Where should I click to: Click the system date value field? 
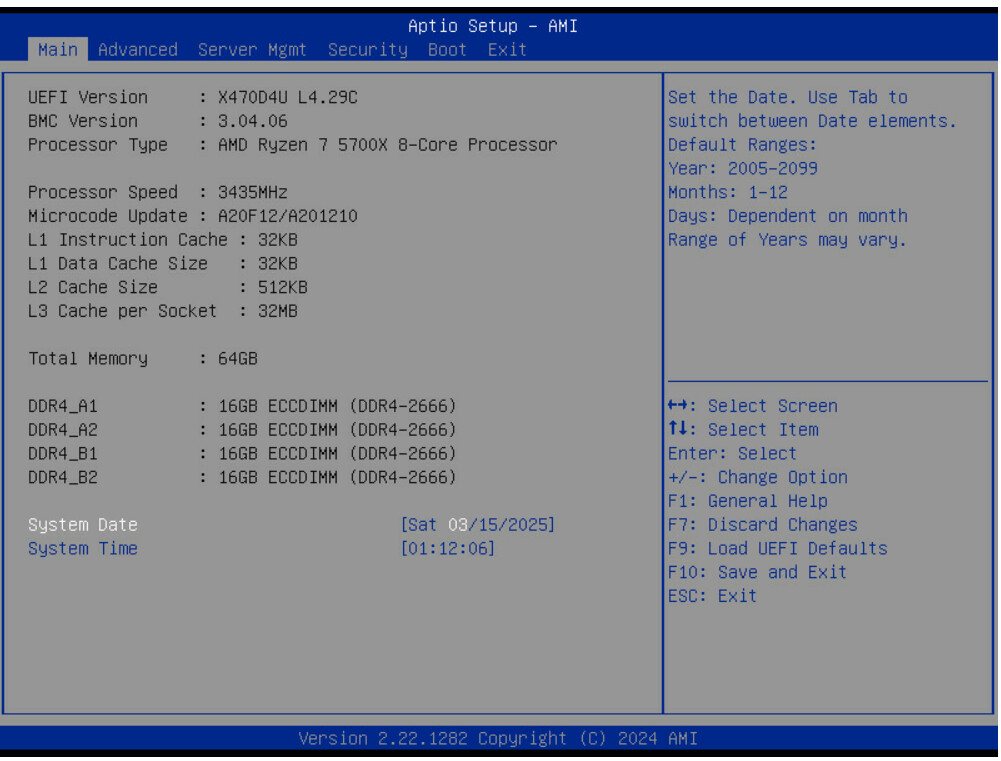click(x=478, y=524)
